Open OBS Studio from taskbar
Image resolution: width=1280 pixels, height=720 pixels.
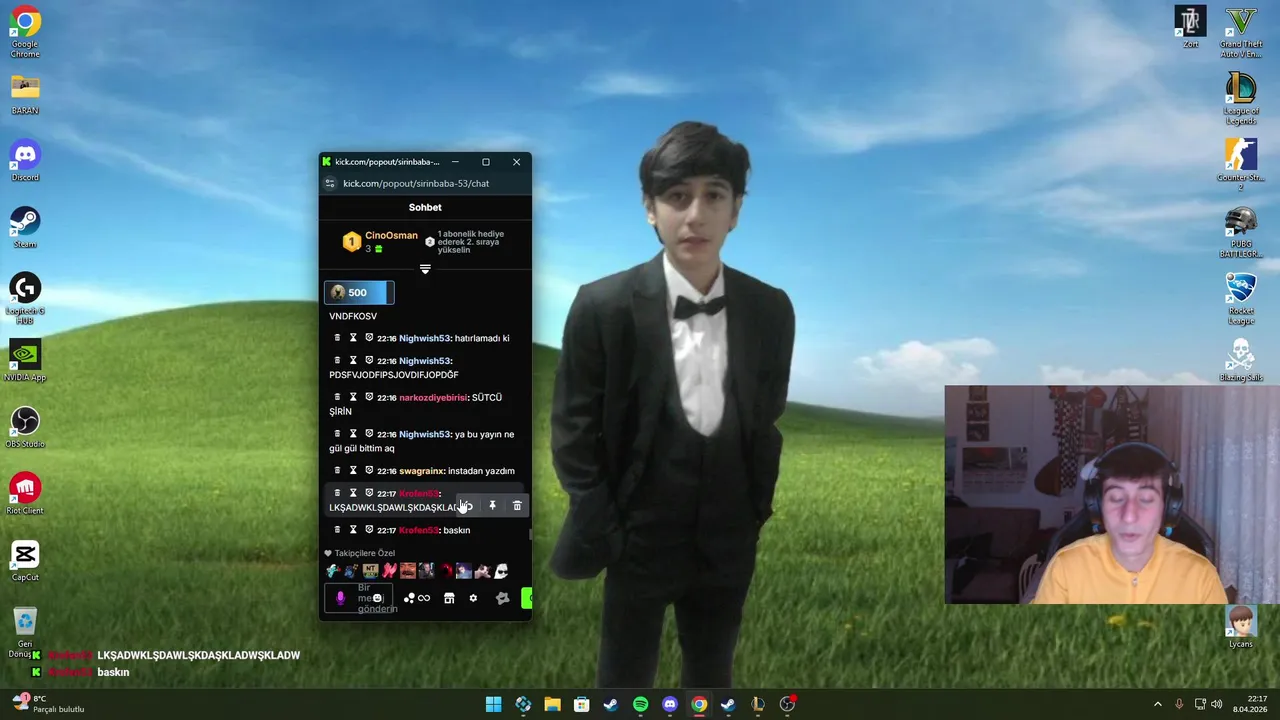[787, 704]
